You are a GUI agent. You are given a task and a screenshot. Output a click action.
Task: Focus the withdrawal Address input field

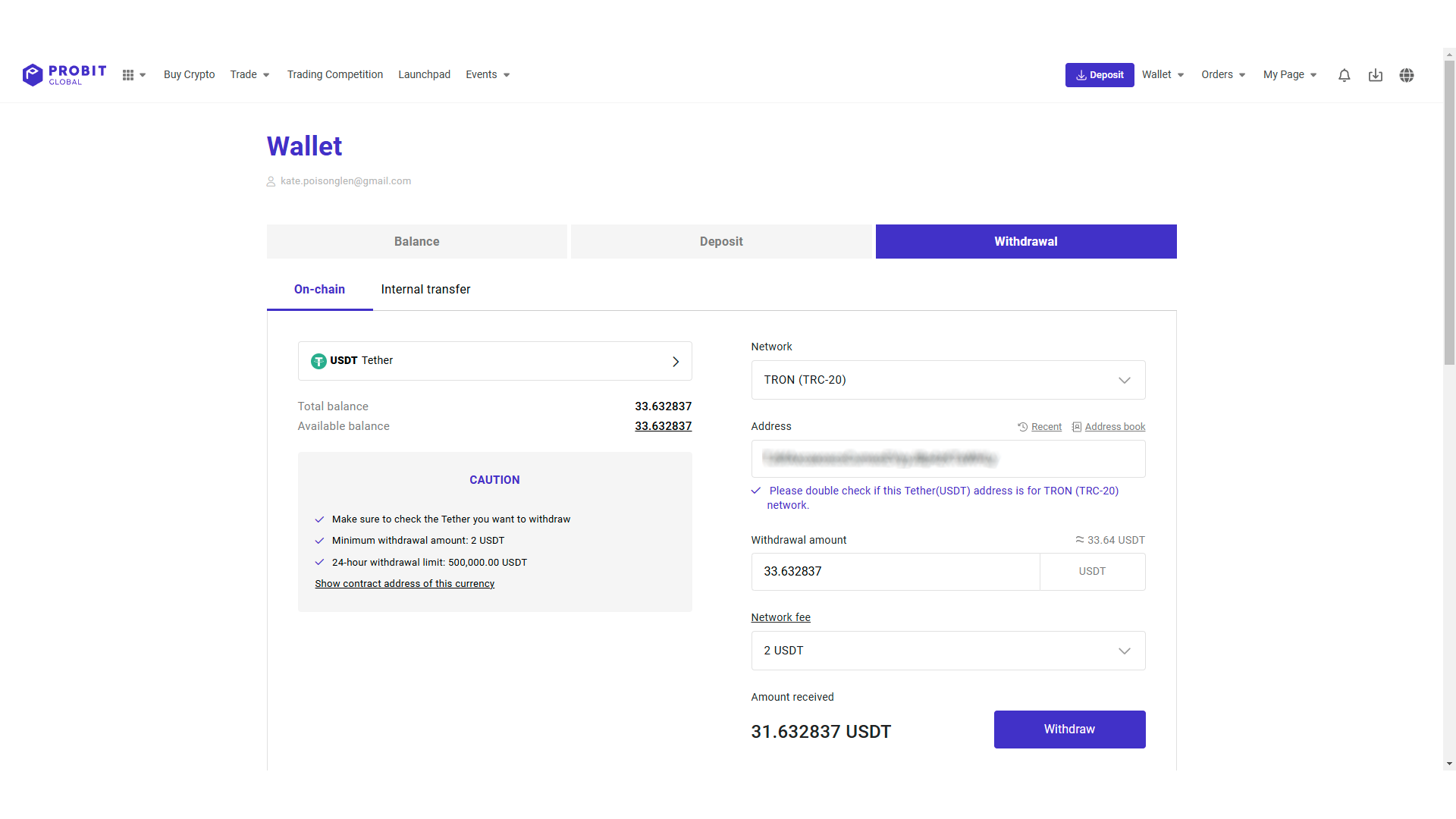[x=948, y=459]
